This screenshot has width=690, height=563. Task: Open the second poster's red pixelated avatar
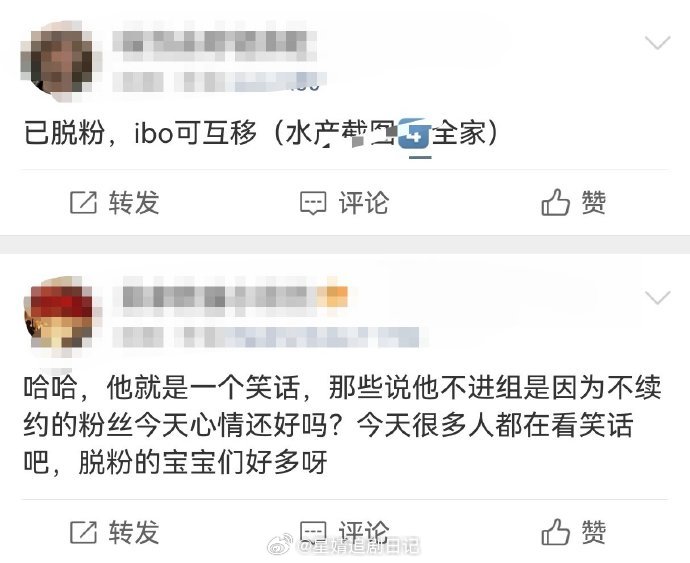pos(59,313)
